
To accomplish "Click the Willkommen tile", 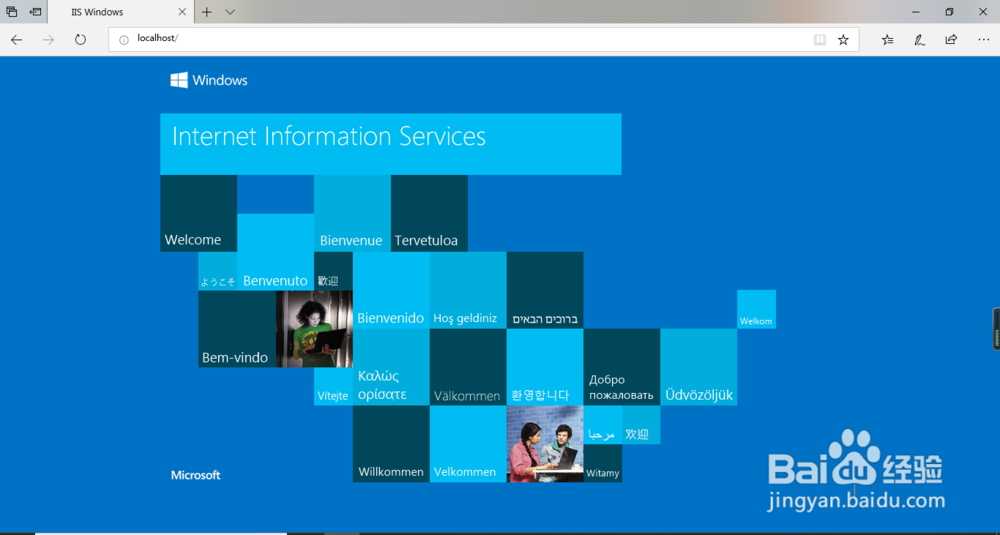I will pyautogui.click(x=391, y=444).
